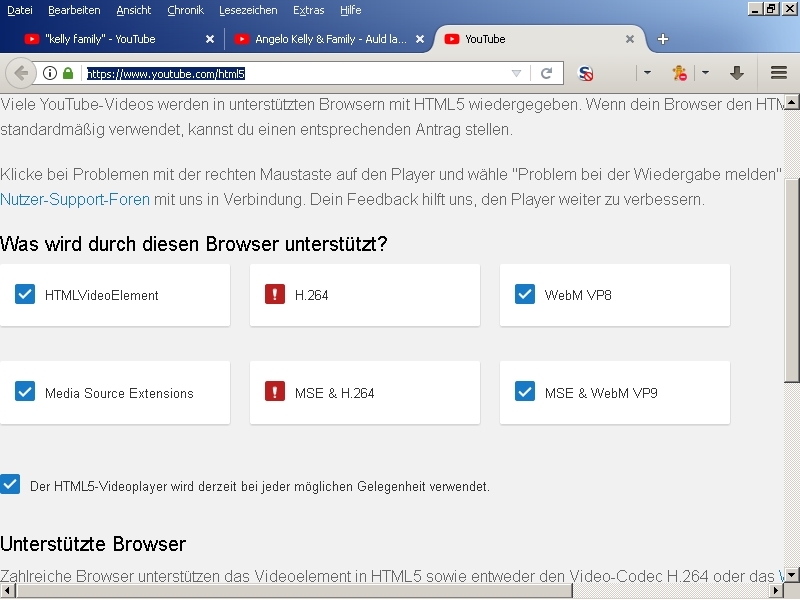The width and height of the screenshot is (800, 600).
Task: Click the site information icon in address bar
Action: [50, 73]
